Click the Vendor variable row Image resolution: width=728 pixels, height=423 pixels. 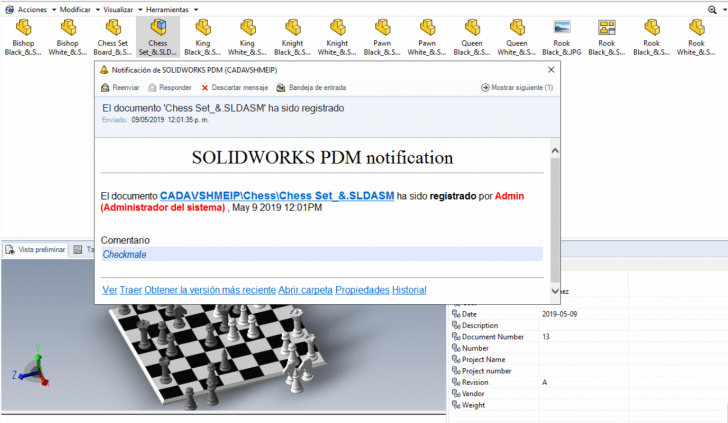587,394
